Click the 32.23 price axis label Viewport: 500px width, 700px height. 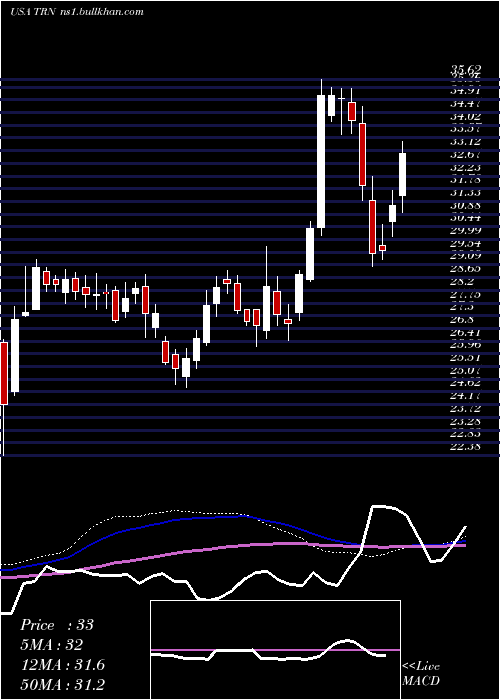pyautogui.click(x=466, y=167)
